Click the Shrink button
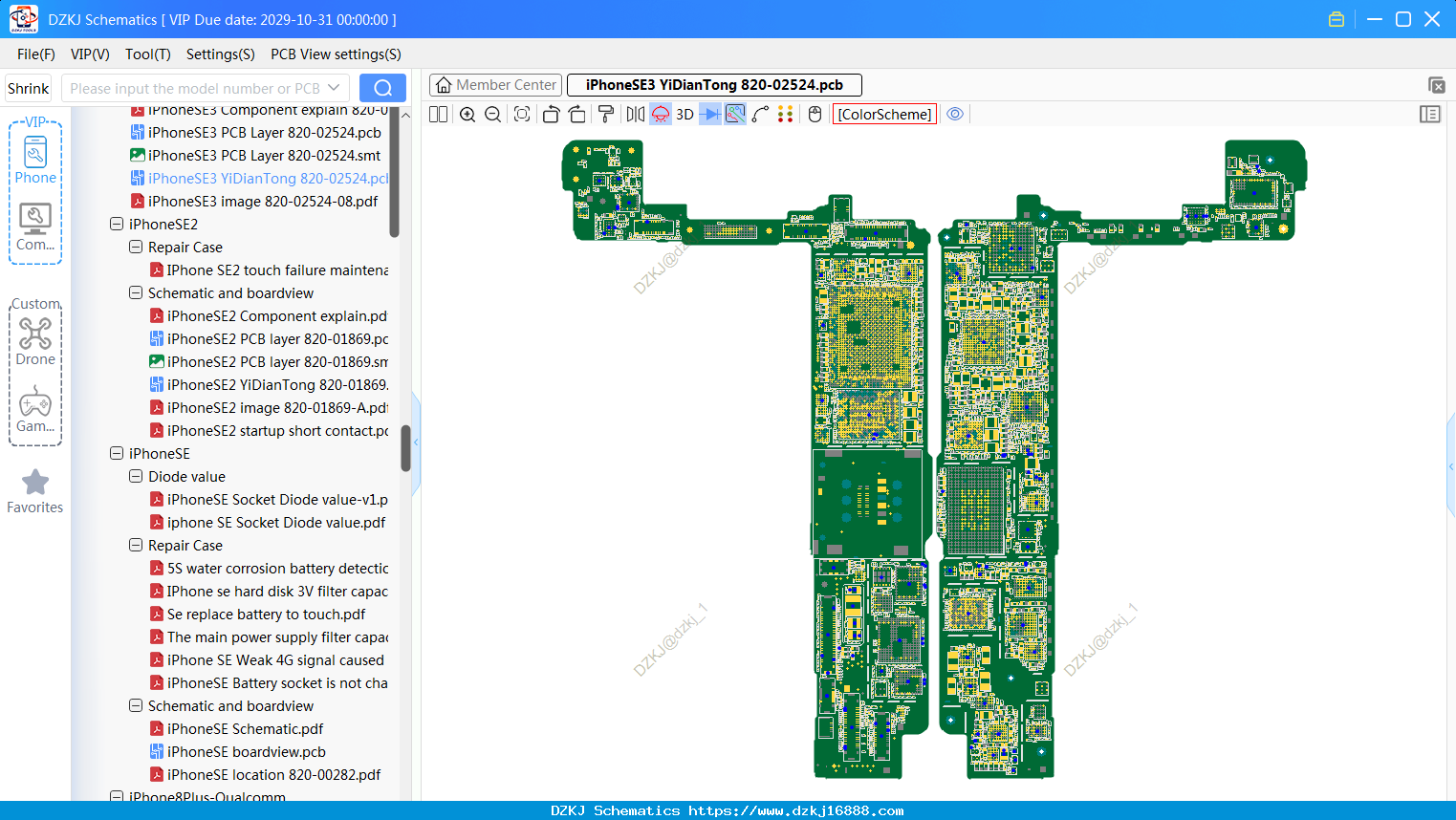 coord(28,88)
